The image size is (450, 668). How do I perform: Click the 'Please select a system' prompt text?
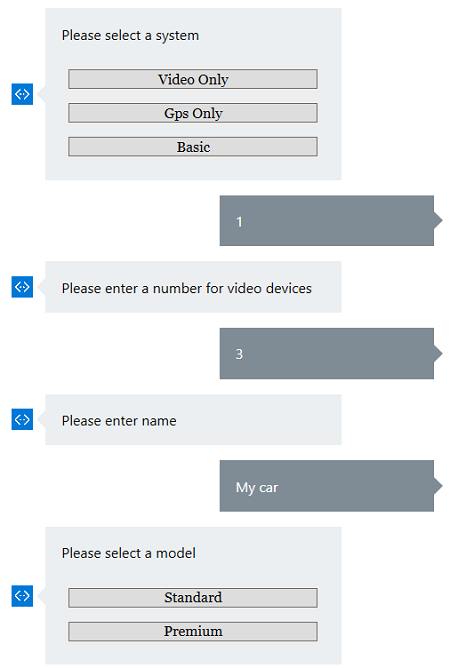(130, 35)
